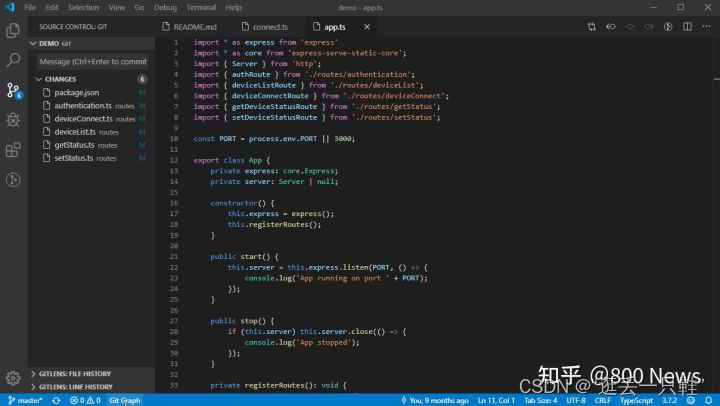Click the SOURCE CONTROL: GIT panel title
720x406 pixels.
73,27
